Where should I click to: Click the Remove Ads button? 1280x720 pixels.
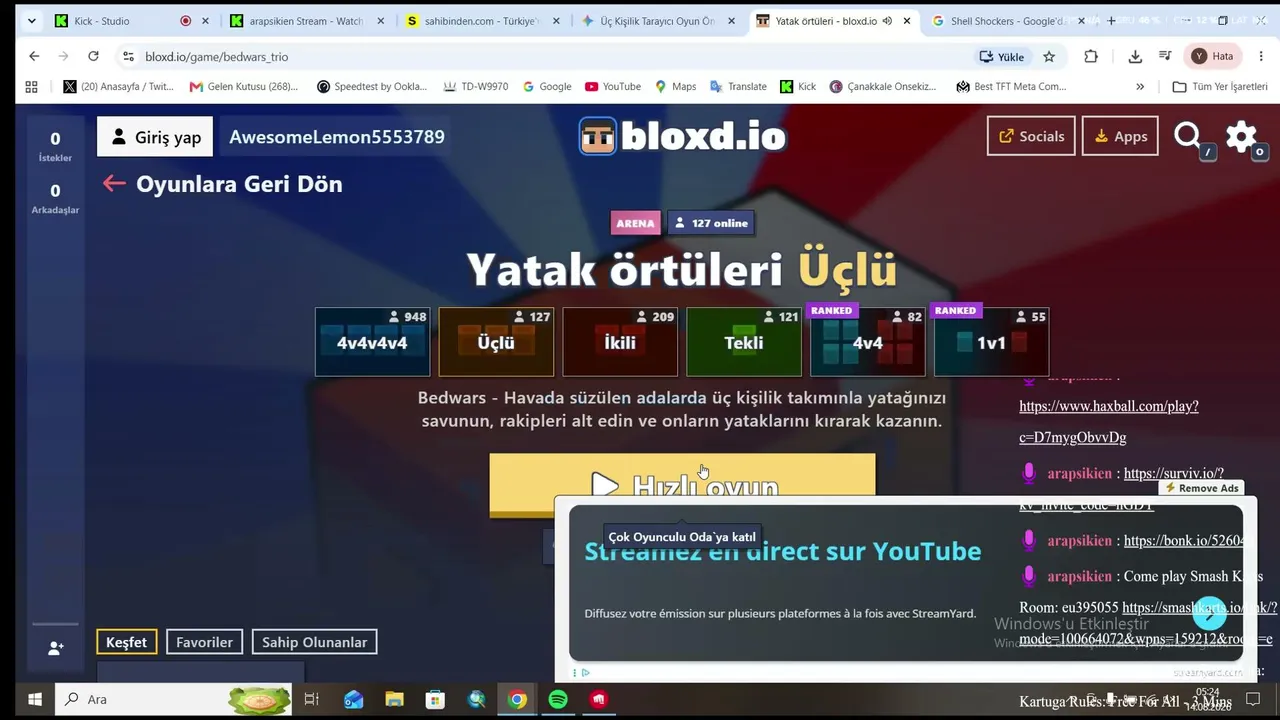[1202, 488]
